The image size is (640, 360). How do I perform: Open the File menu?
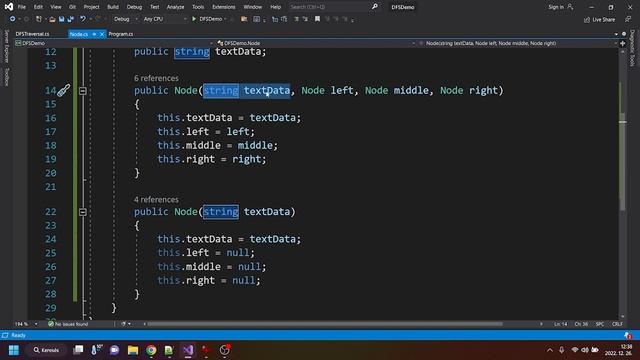[22, 7]
